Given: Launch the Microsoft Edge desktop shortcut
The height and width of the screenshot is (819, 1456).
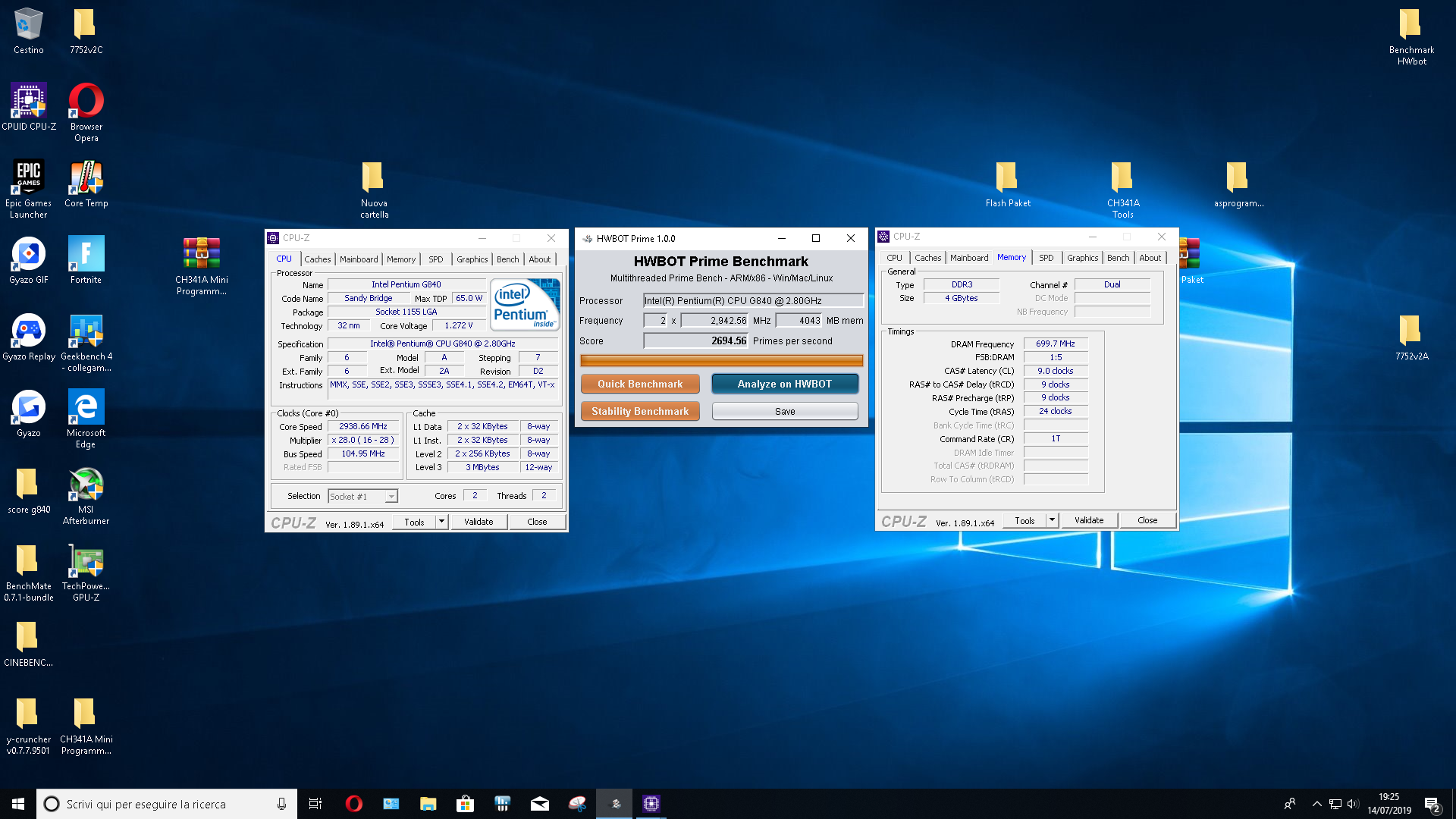Looking at the screenshot, I should click(x=86, y=418).
